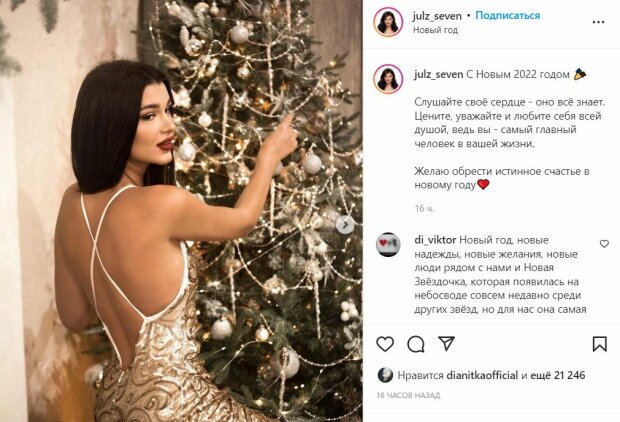Open the Новый год location link
The height and width of the screenshot is (422, 620).
point(435,30)
